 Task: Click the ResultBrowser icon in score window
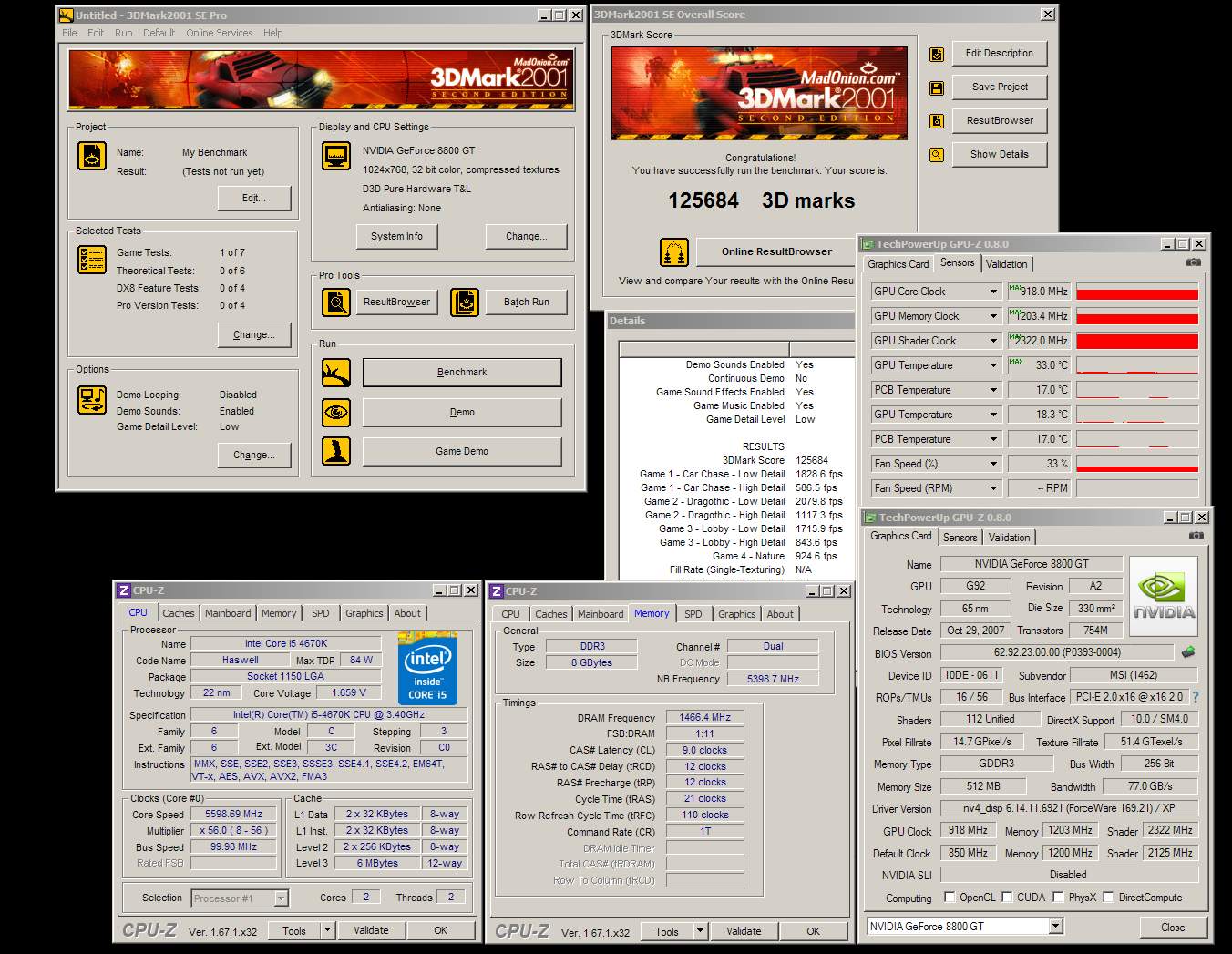pos(936,120)
